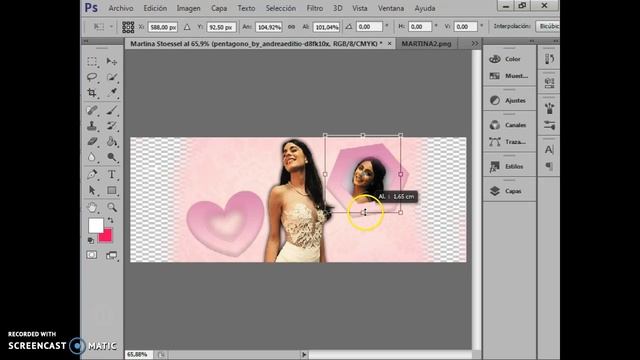This screenshot has width=640, height=360.
Task: Open the Ajustes panel
Action: [x=509, y=100]
